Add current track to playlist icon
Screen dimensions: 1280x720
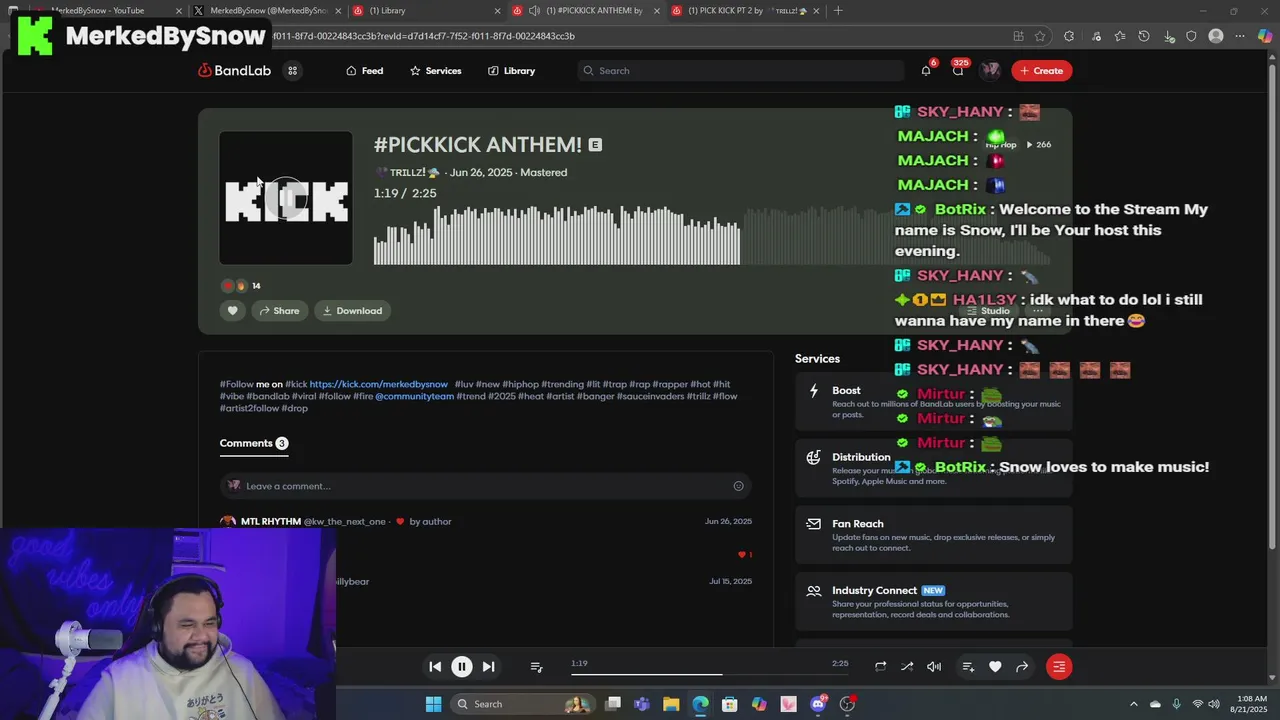click(968, 667)
